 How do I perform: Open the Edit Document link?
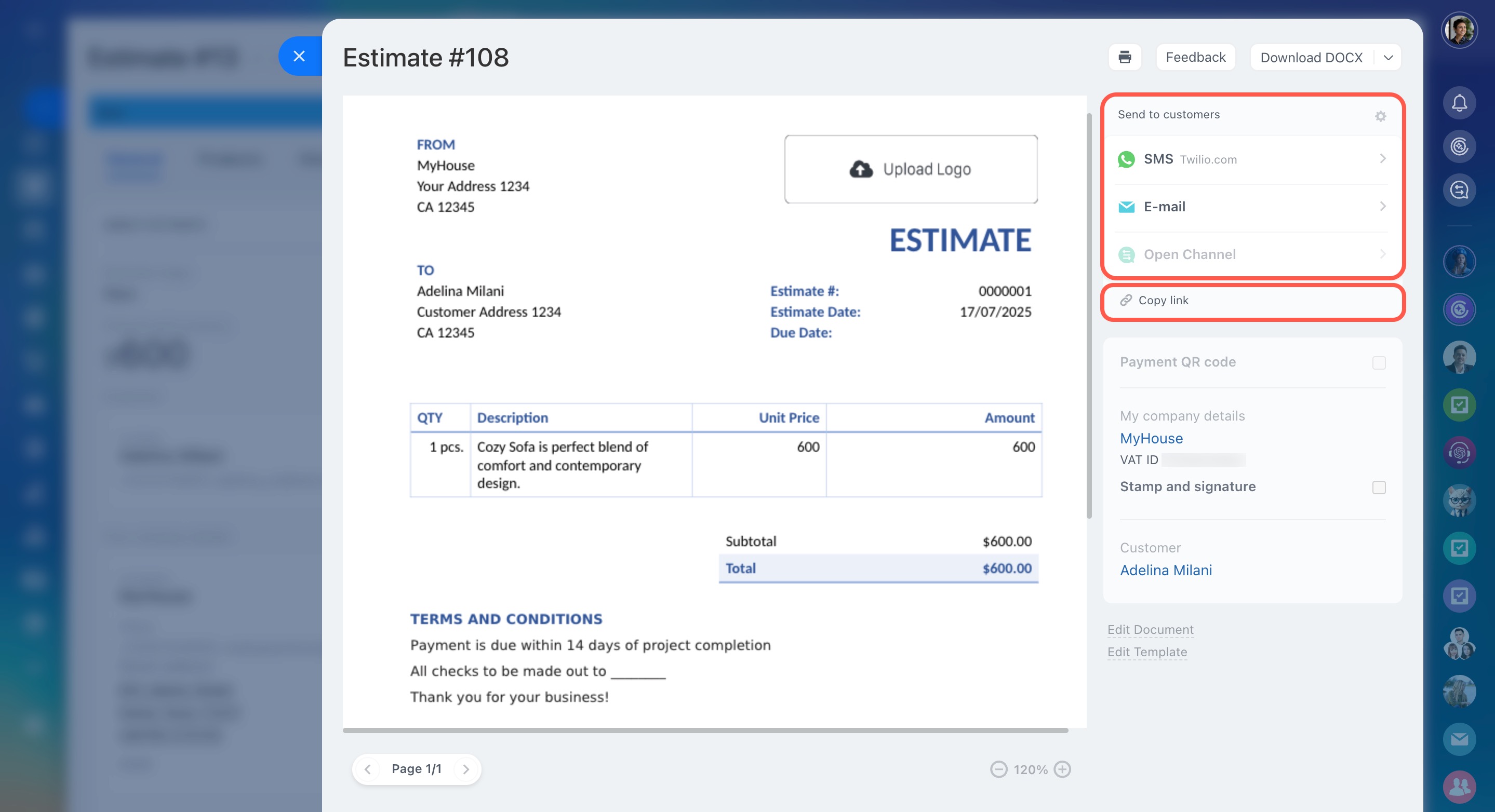click(x=1150, y=629)
